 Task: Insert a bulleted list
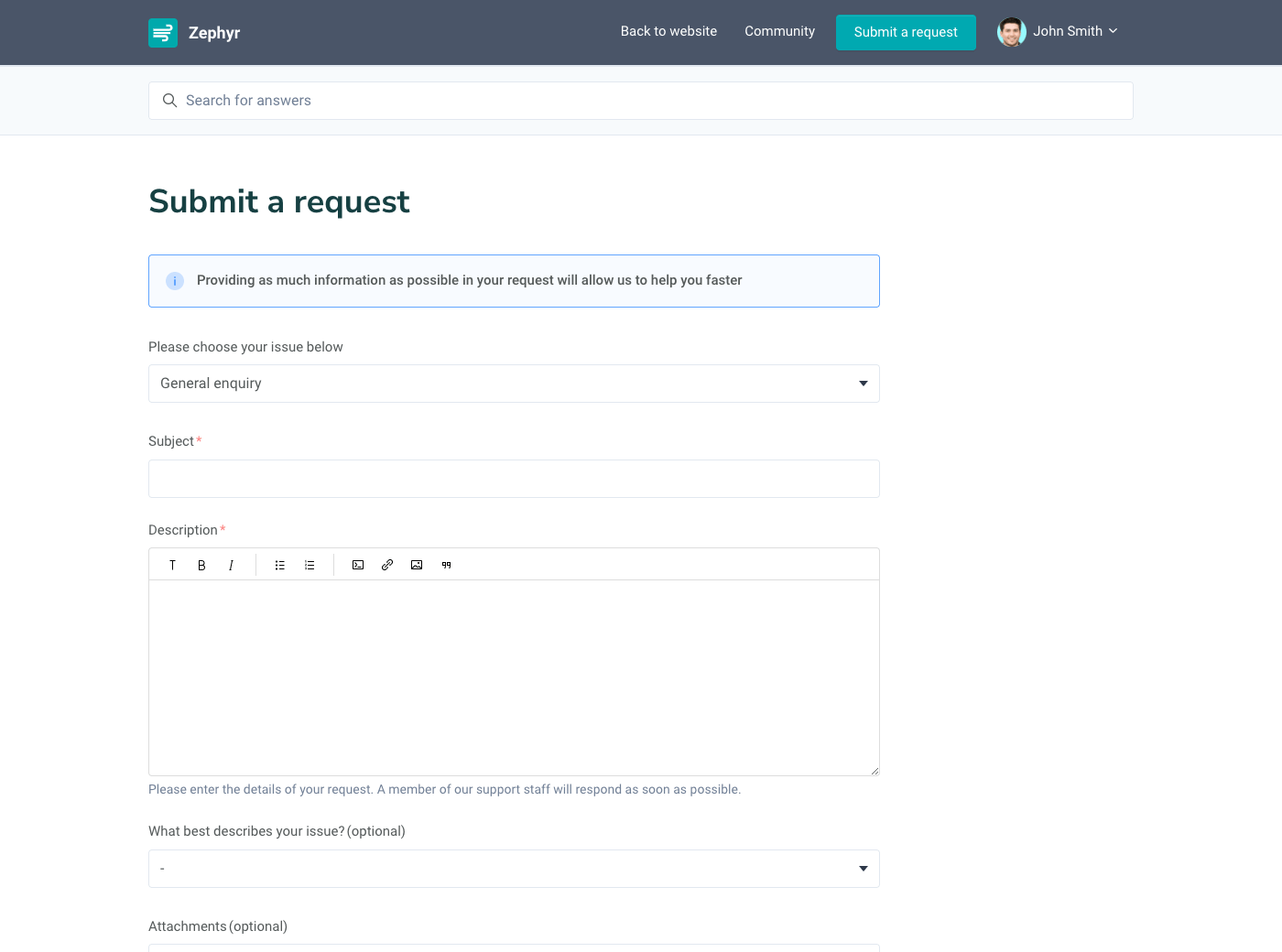click(280, 565)
